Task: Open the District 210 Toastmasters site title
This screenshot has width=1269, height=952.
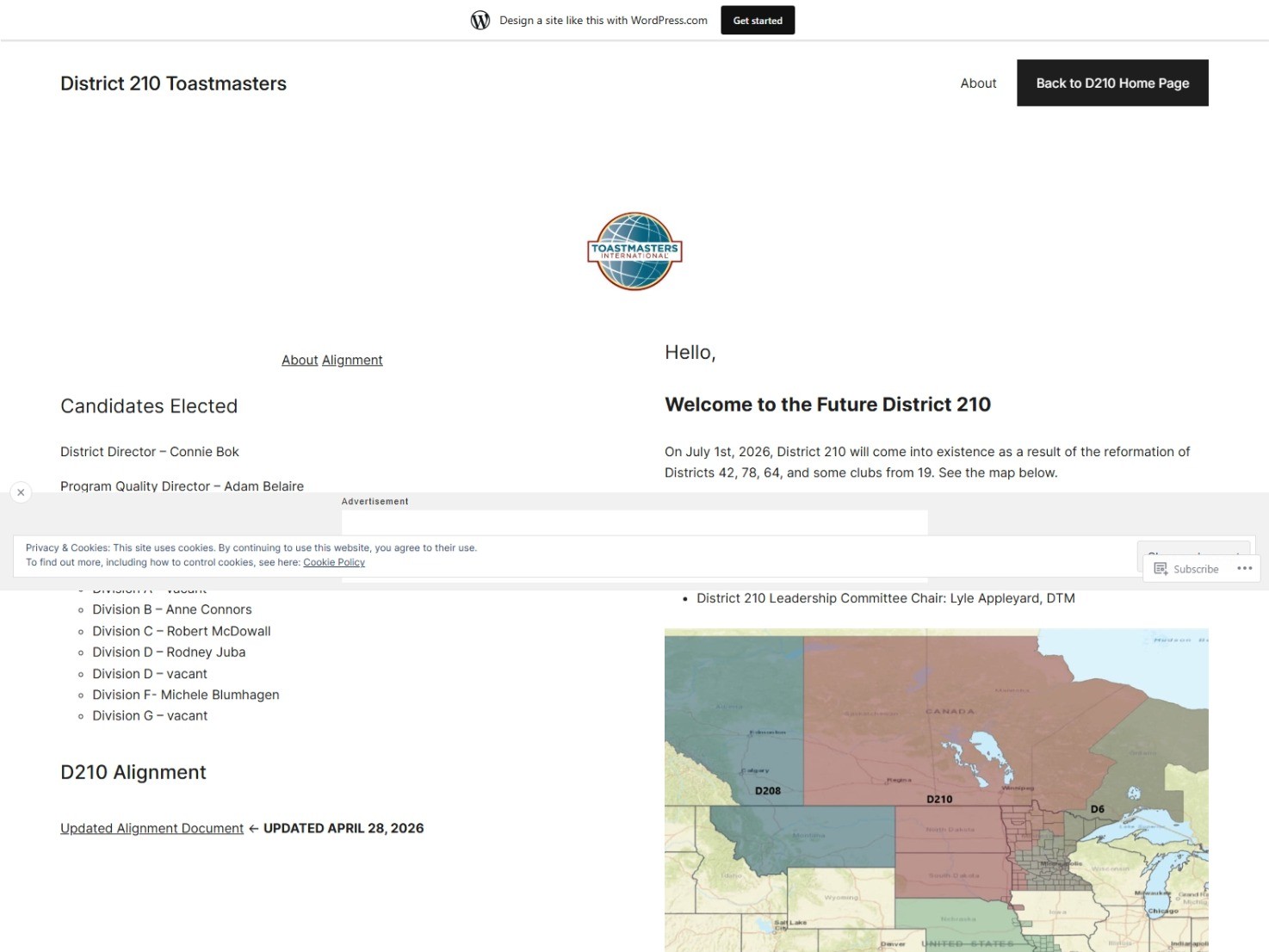Action: click(x=173, y=83)
